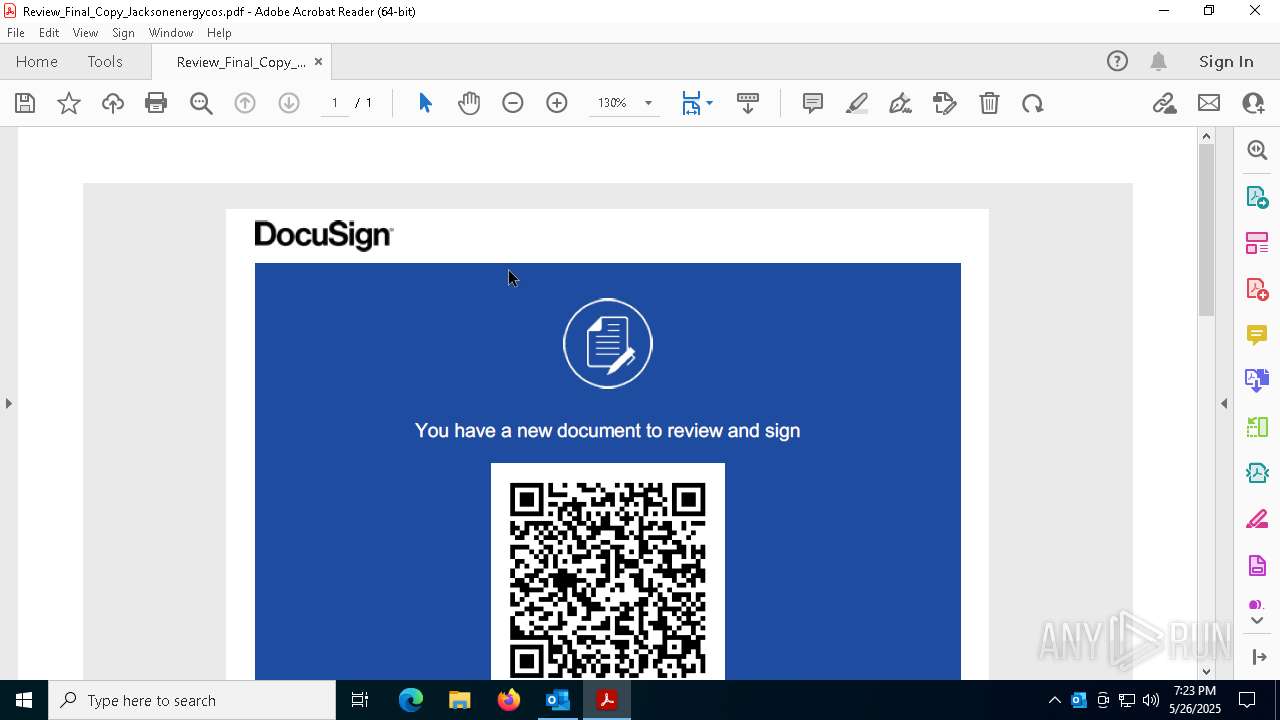The image size is (1280, 720).
Task: Zoom out with the minus button
Action: pyautogui.click(x=513, y=103)
